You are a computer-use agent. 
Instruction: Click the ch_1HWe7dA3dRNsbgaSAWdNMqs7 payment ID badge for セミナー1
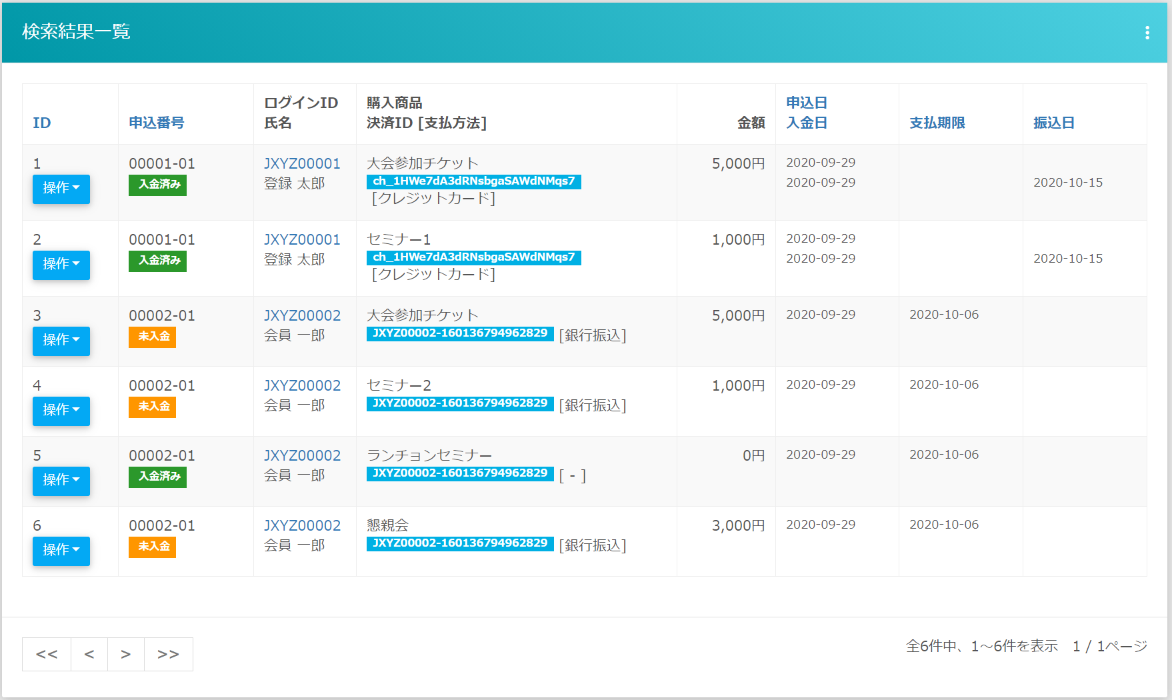474,258
